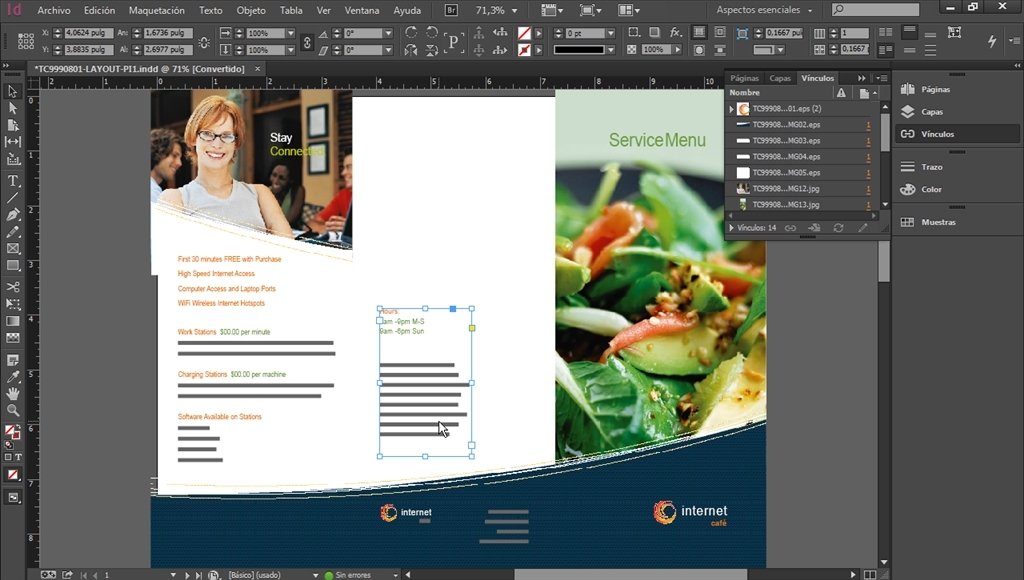Switch to the Capas tab
The image size is (1024, 580).
[x=780, y=77]
